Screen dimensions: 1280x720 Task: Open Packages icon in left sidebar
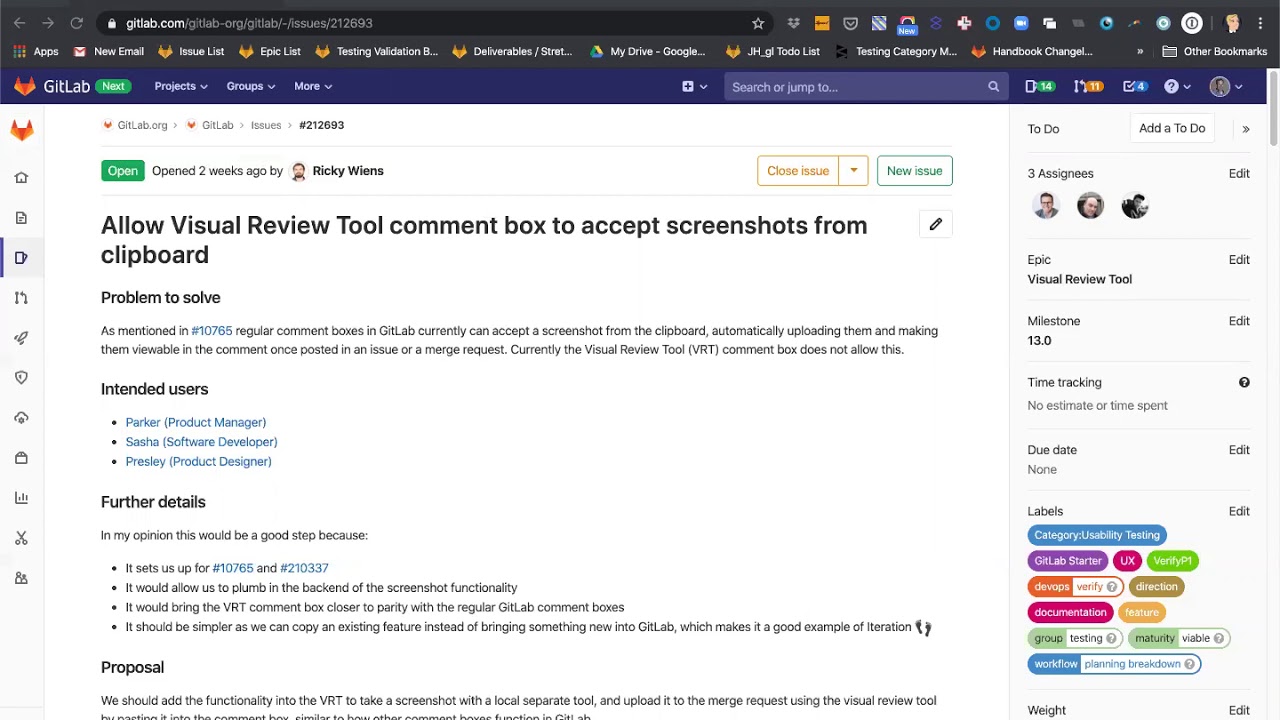pyautogui.click(x=21, y=458)
